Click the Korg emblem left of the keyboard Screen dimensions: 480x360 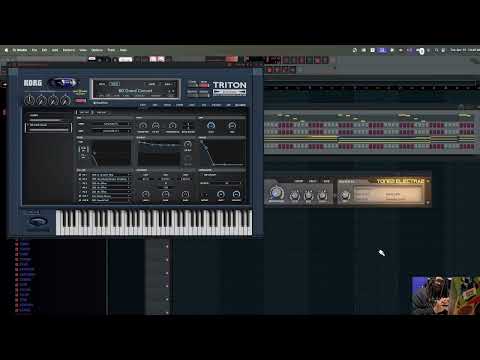click(x=38, y=221)
